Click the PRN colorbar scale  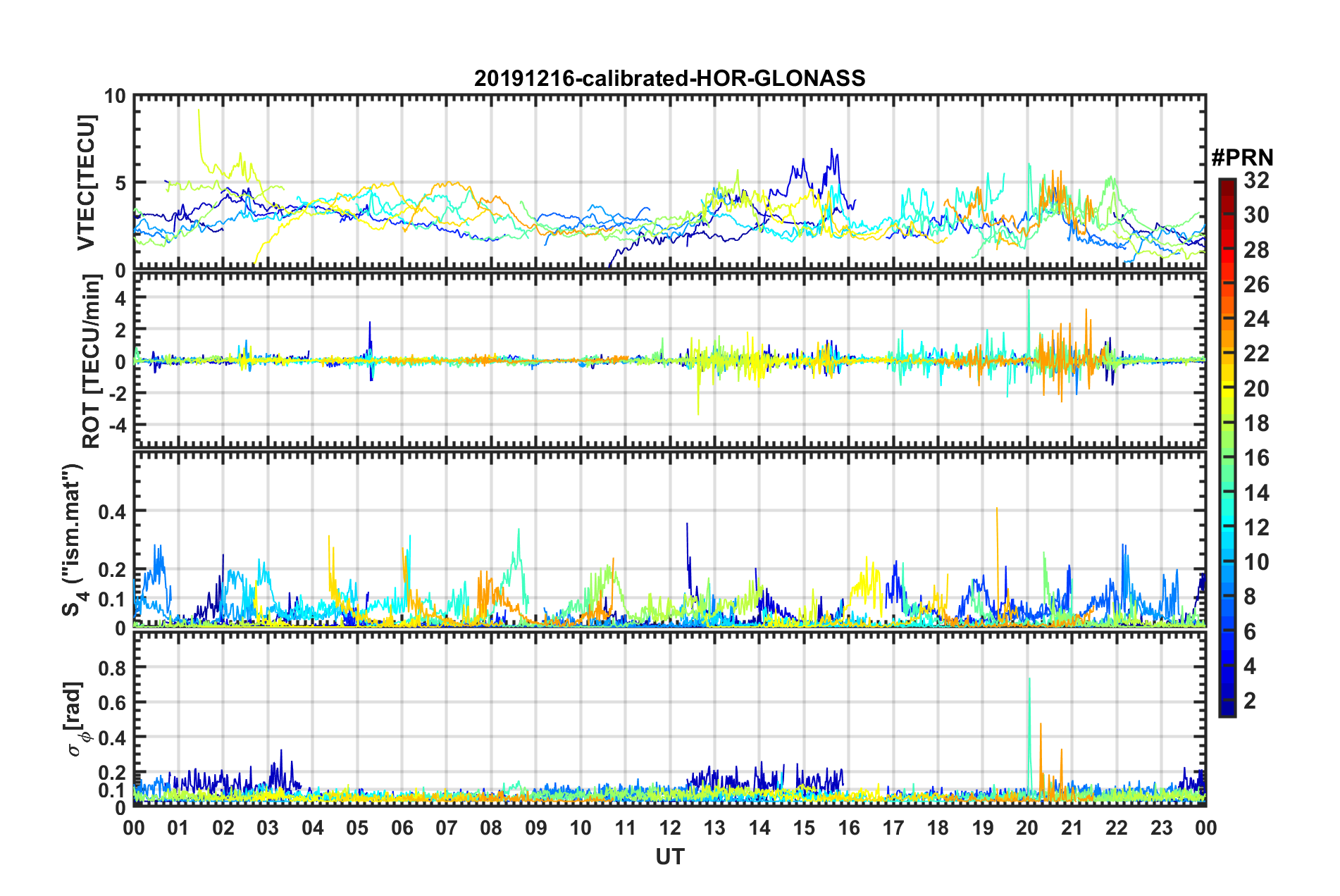click(x=1227, y=447)
